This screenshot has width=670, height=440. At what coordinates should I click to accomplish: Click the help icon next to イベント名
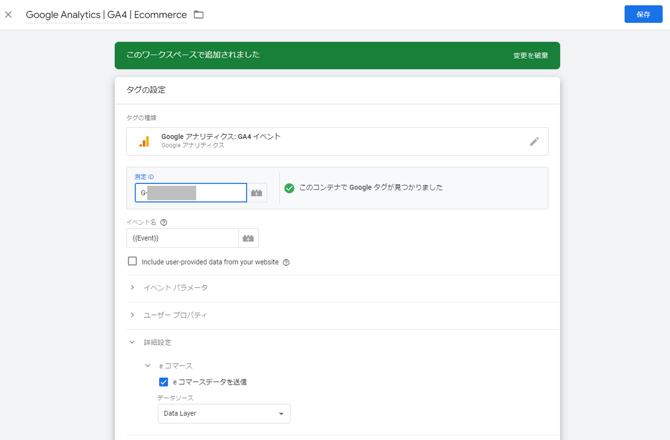coord(164,223)
